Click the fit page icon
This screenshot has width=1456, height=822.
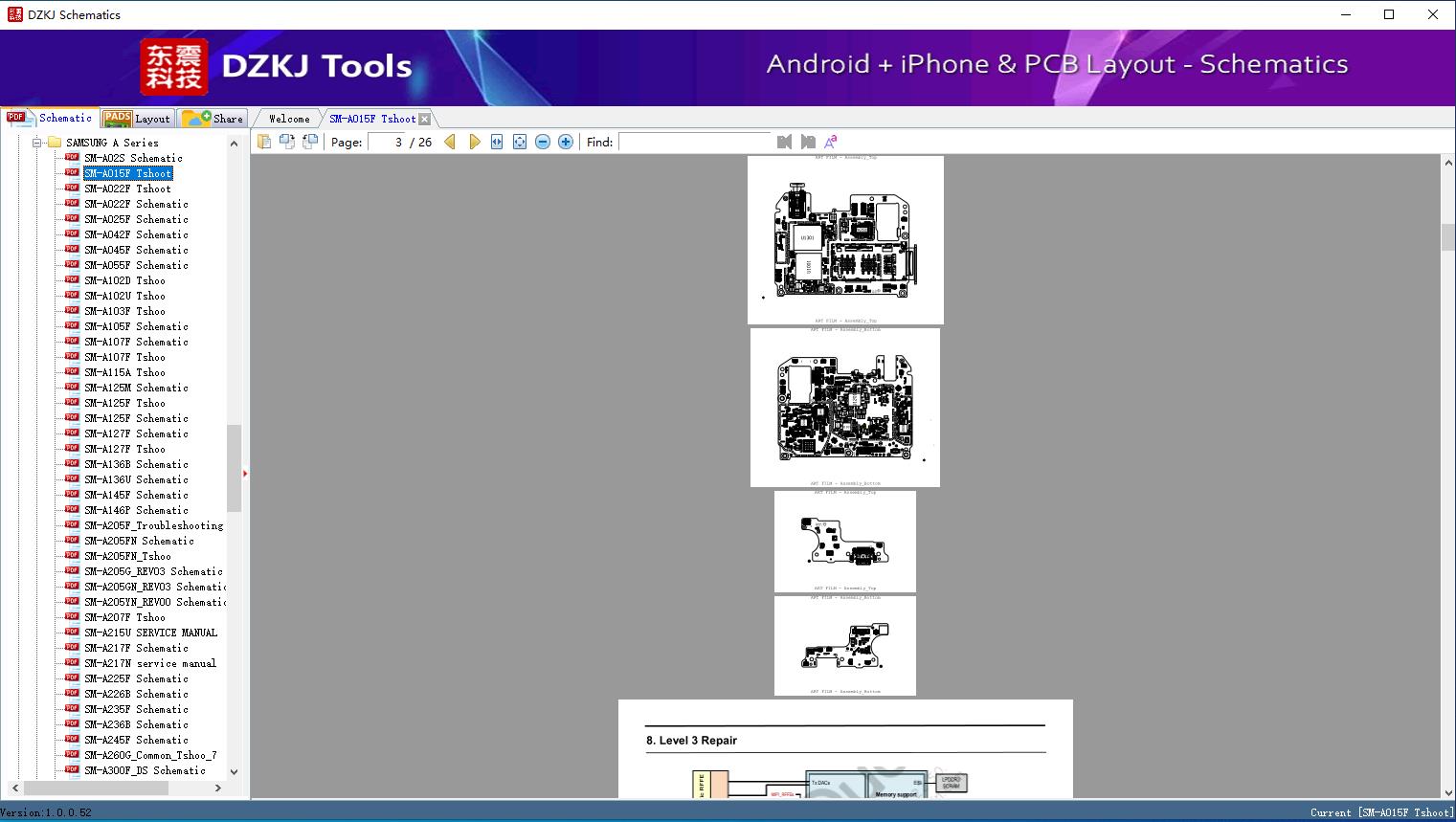pyautogui.click(x=520, y=142)
